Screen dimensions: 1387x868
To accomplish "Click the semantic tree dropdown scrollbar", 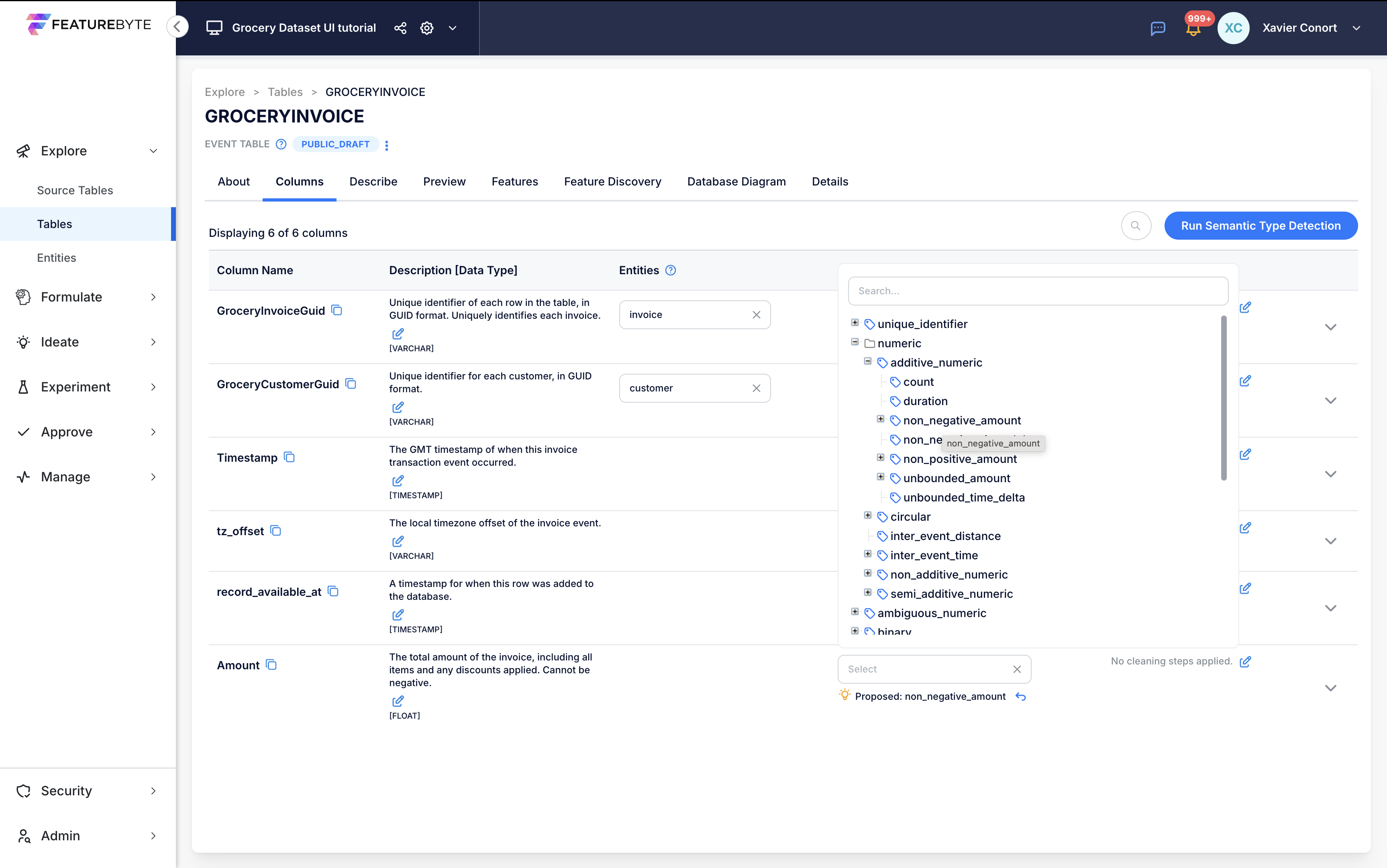I will coord(1224,398).
